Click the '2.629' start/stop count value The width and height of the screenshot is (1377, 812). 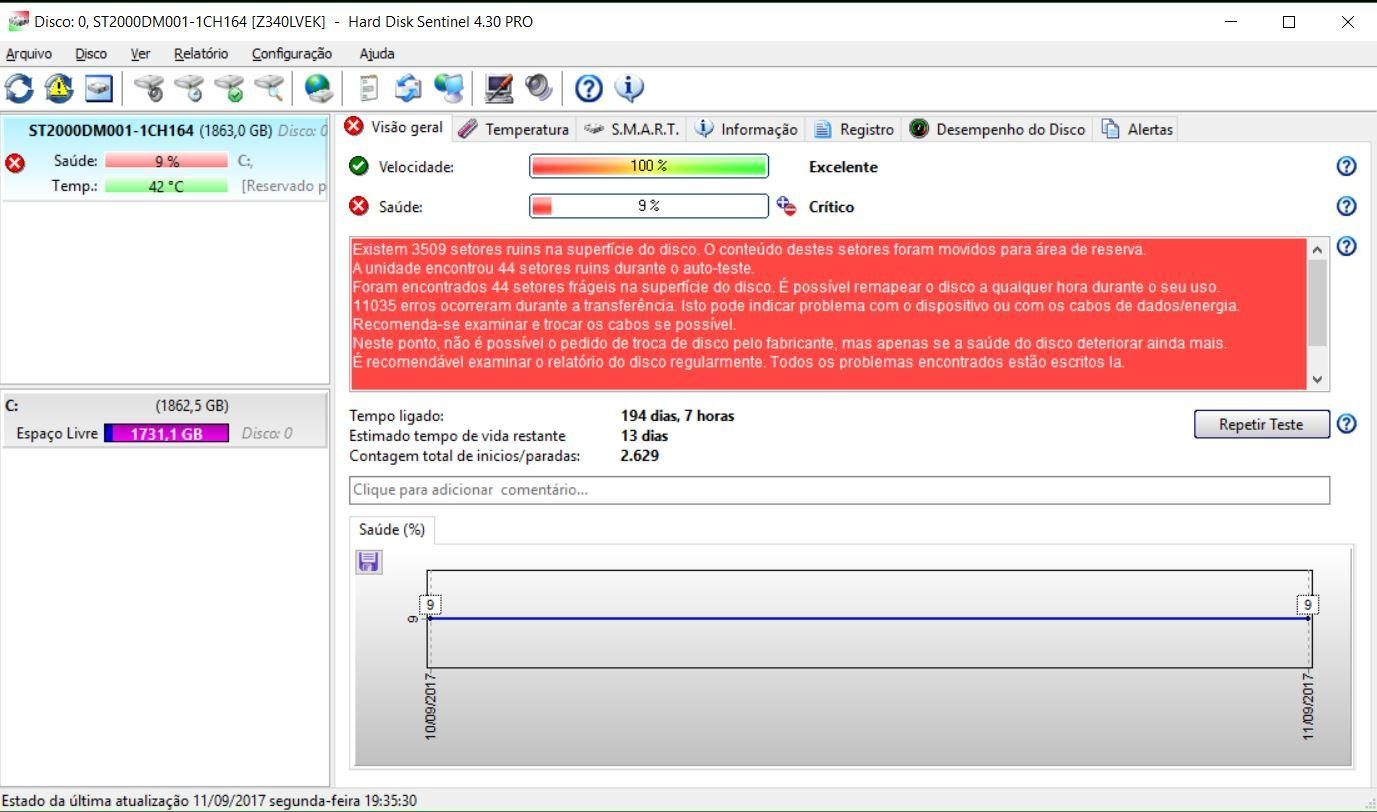[639, 456]
